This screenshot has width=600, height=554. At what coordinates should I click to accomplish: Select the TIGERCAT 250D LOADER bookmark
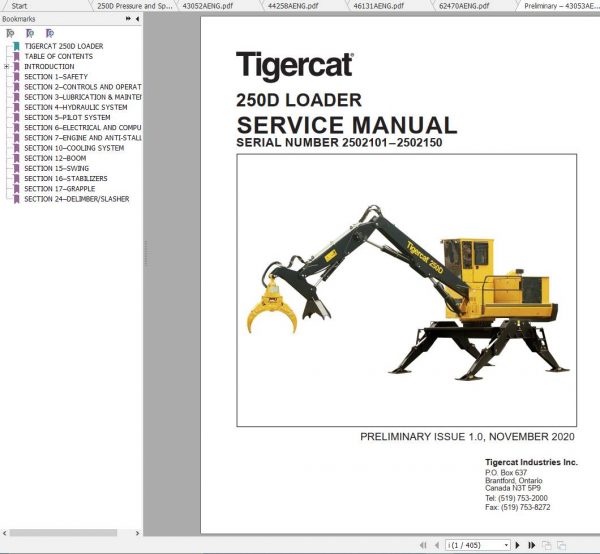click(x=64, y=46)
